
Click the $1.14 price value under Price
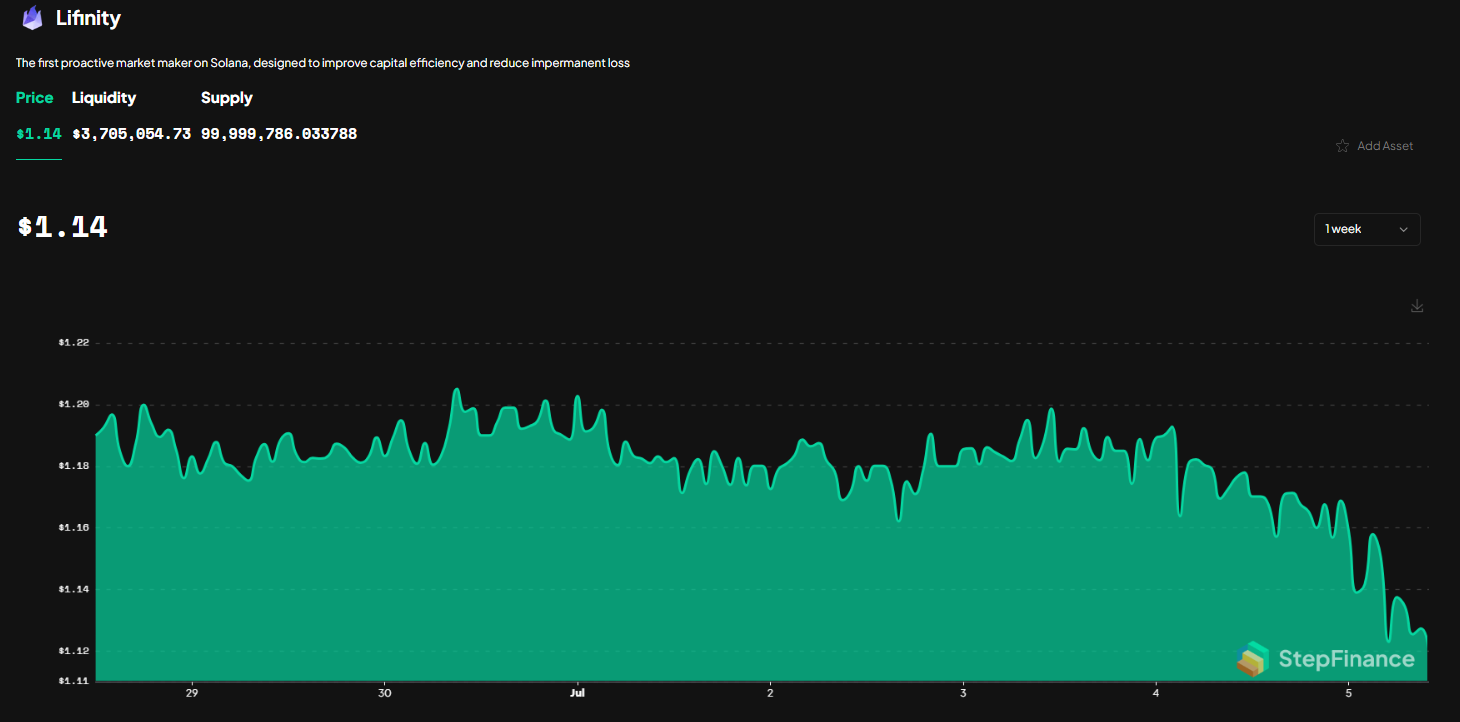tap(38, 132)
